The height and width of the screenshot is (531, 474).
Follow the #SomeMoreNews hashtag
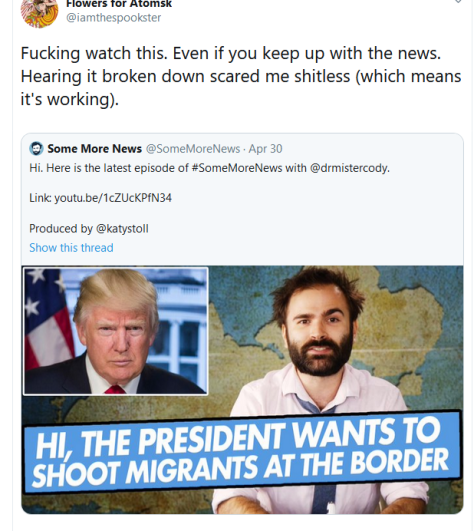(237, 168)
